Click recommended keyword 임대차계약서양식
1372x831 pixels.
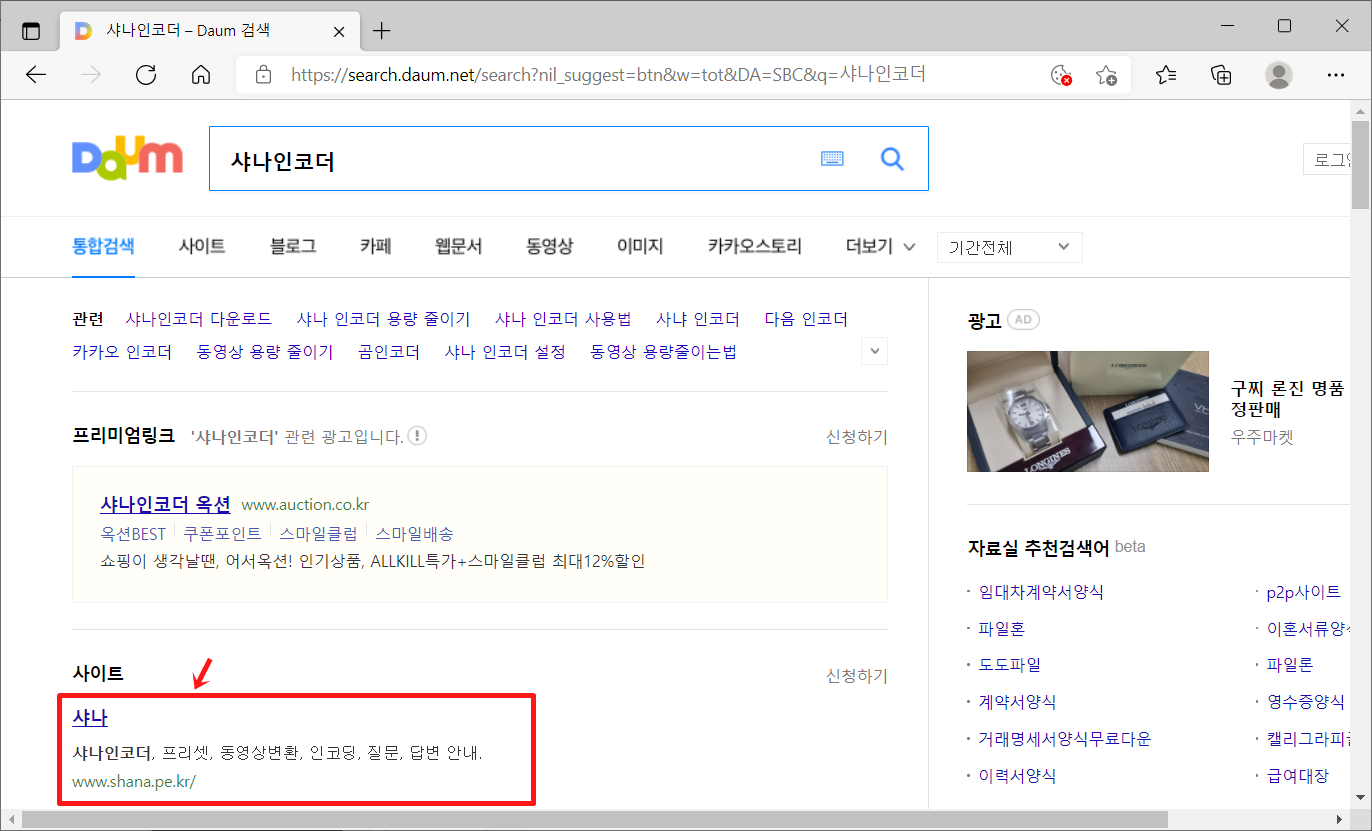tap(1041, 592)
